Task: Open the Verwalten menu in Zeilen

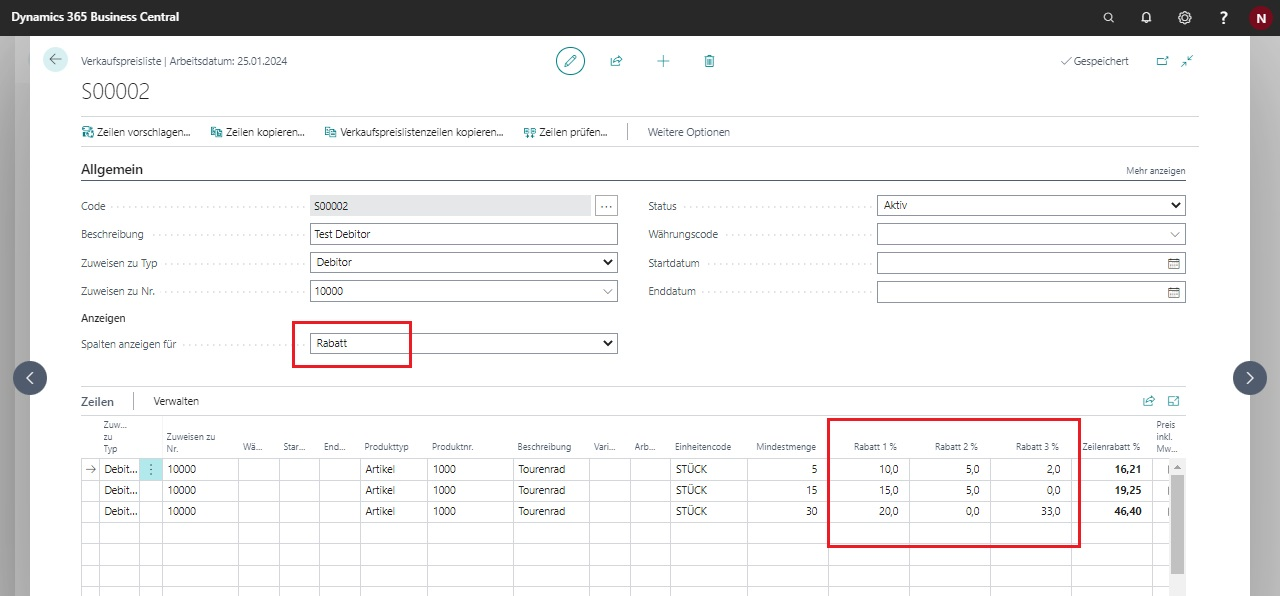Action: (176, 401)
